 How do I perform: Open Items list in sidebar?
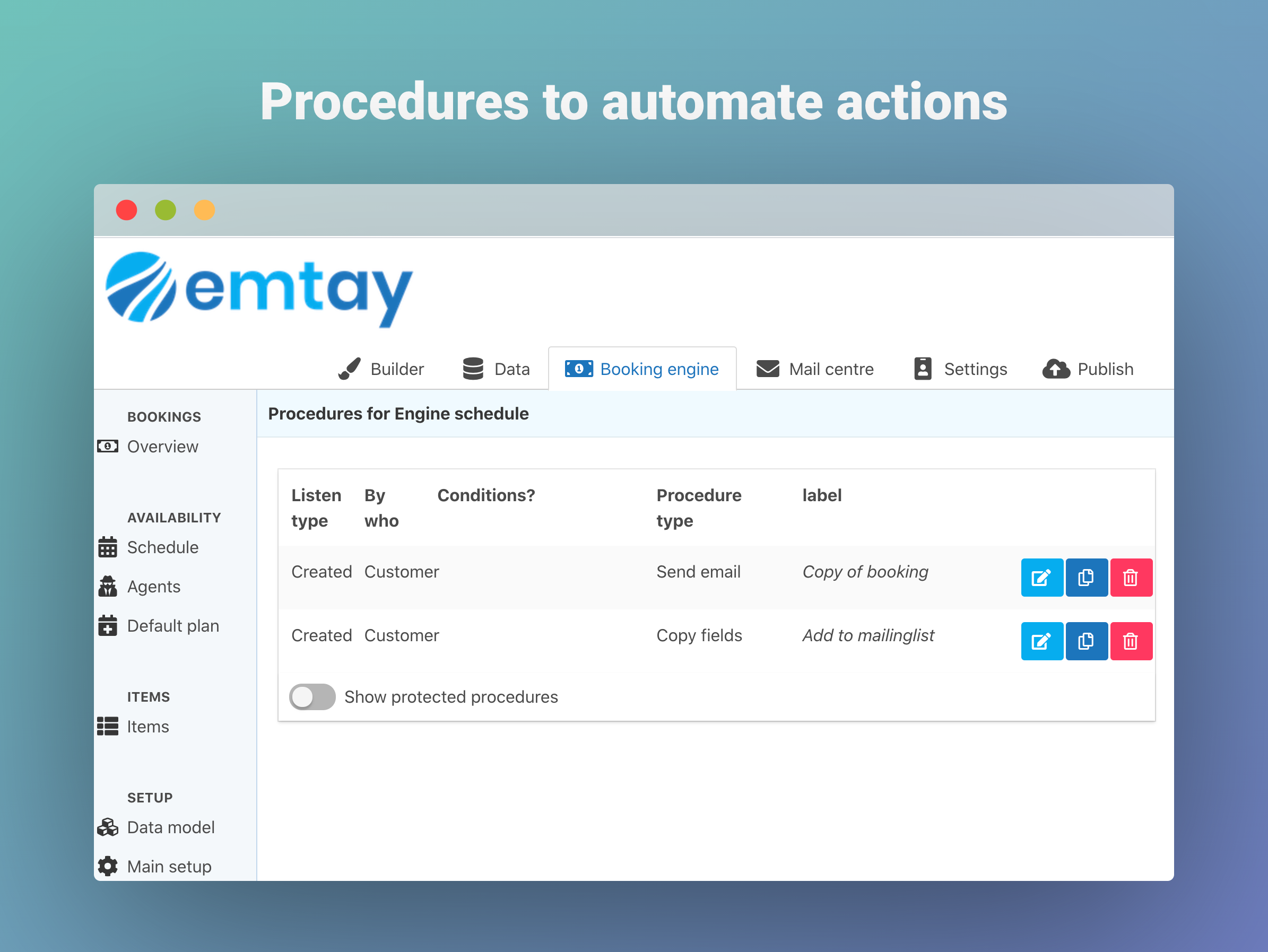147,727
